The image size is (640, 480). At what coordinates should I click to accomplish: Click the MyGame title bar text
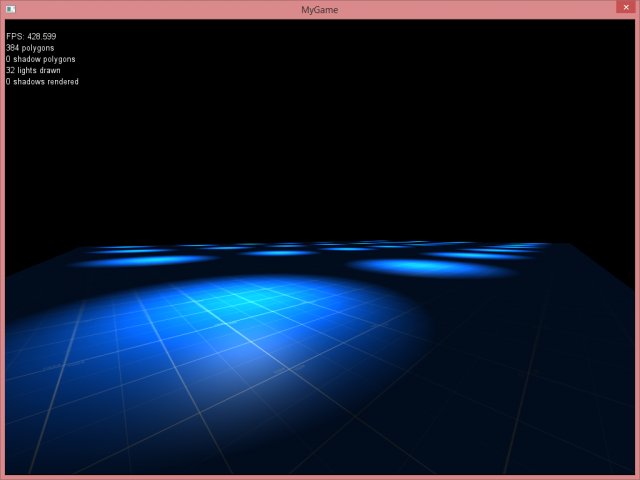pyautogui.click(x=319, y=9)
